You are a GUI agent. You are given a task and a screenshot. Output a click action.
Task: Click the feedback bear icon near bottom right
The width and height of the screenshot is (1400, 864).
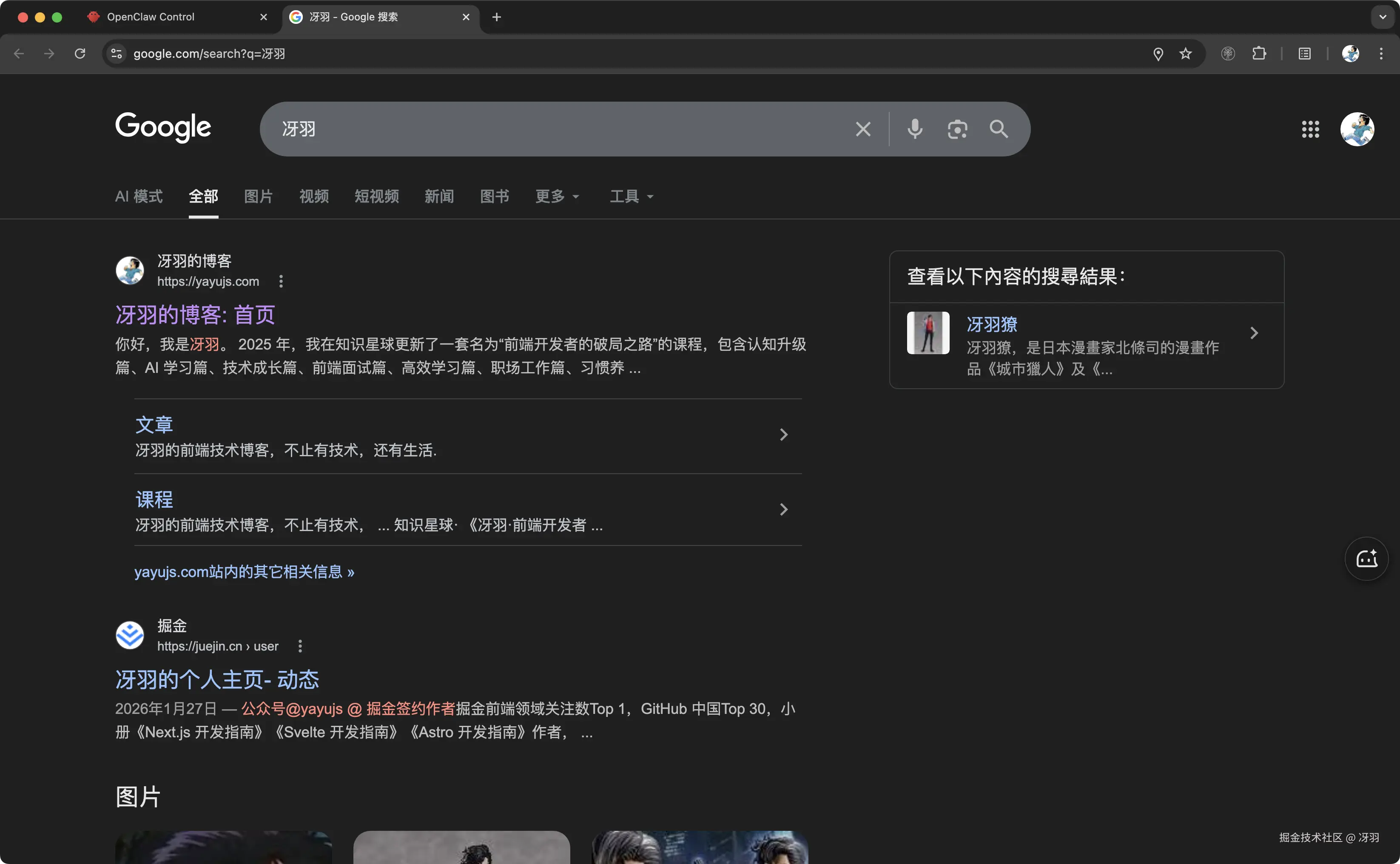point(1367,558)
